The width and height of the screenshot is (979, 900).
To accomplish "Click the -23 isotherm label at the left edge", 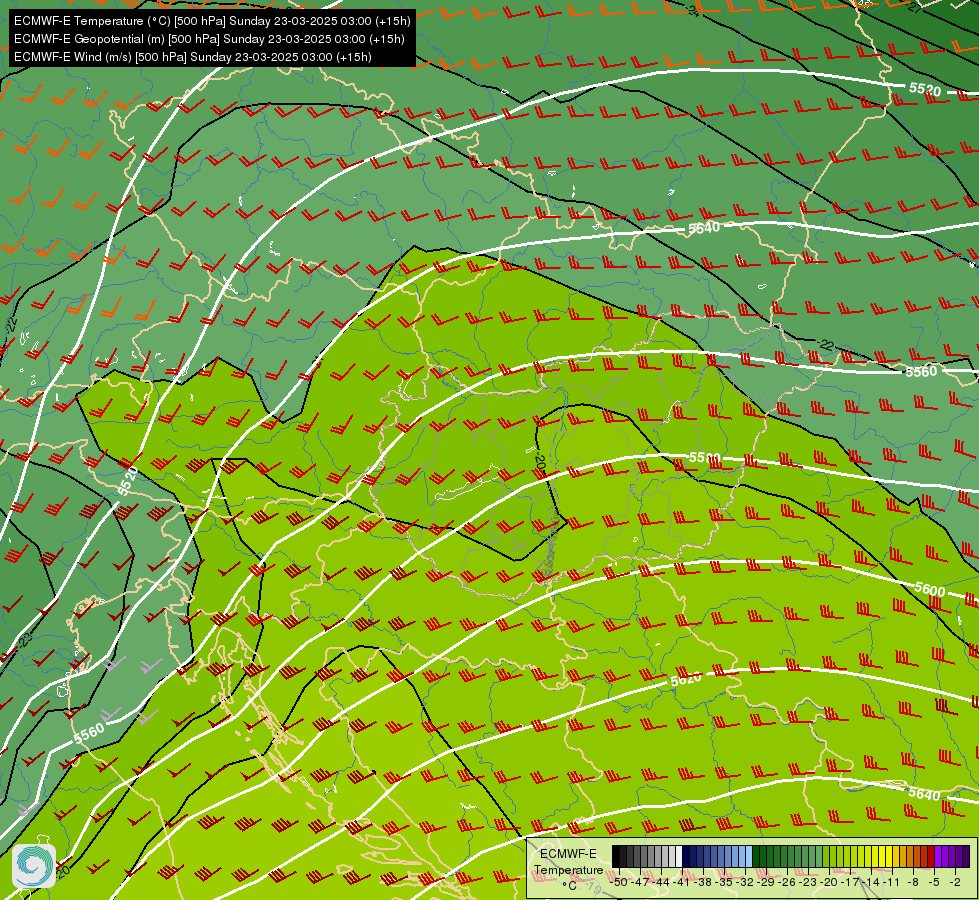I will click(x=24, y=641).
